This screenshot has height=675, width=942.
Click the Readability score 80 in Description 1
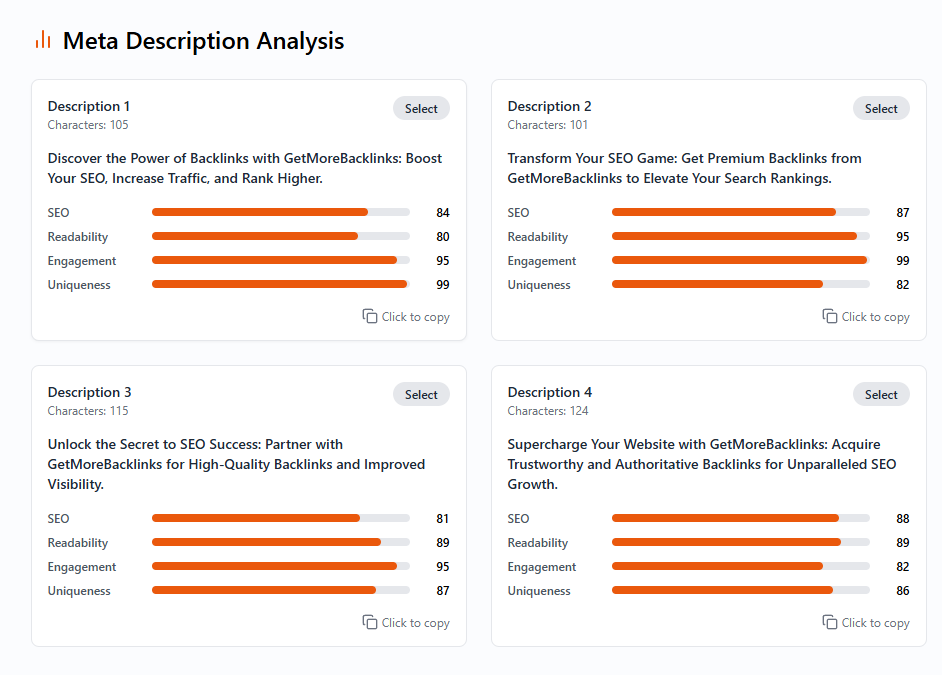(x=443, y=237)
